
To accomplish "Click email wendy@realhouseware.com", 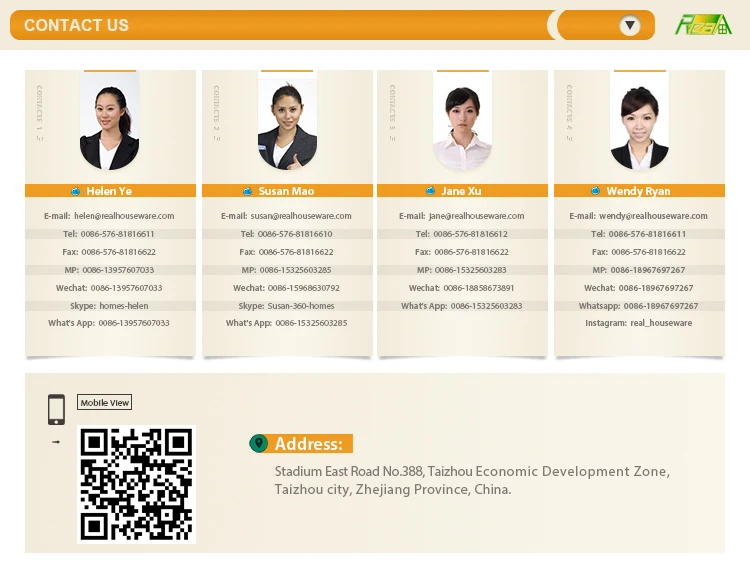I will 653,216.
